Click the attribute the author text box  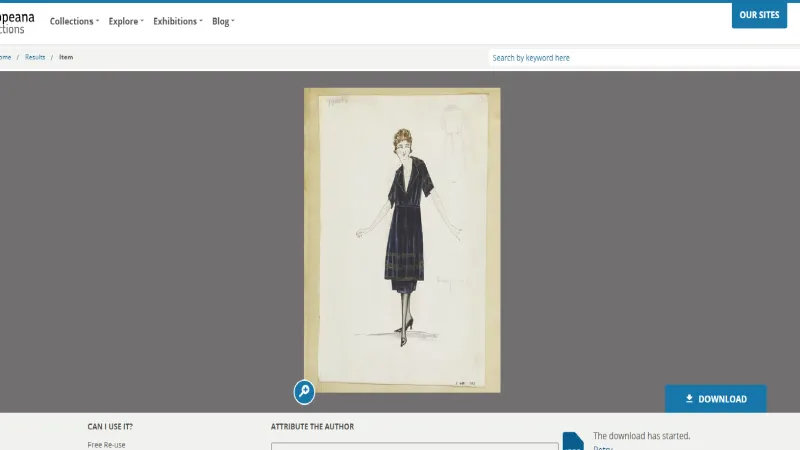tap(414, 446)
